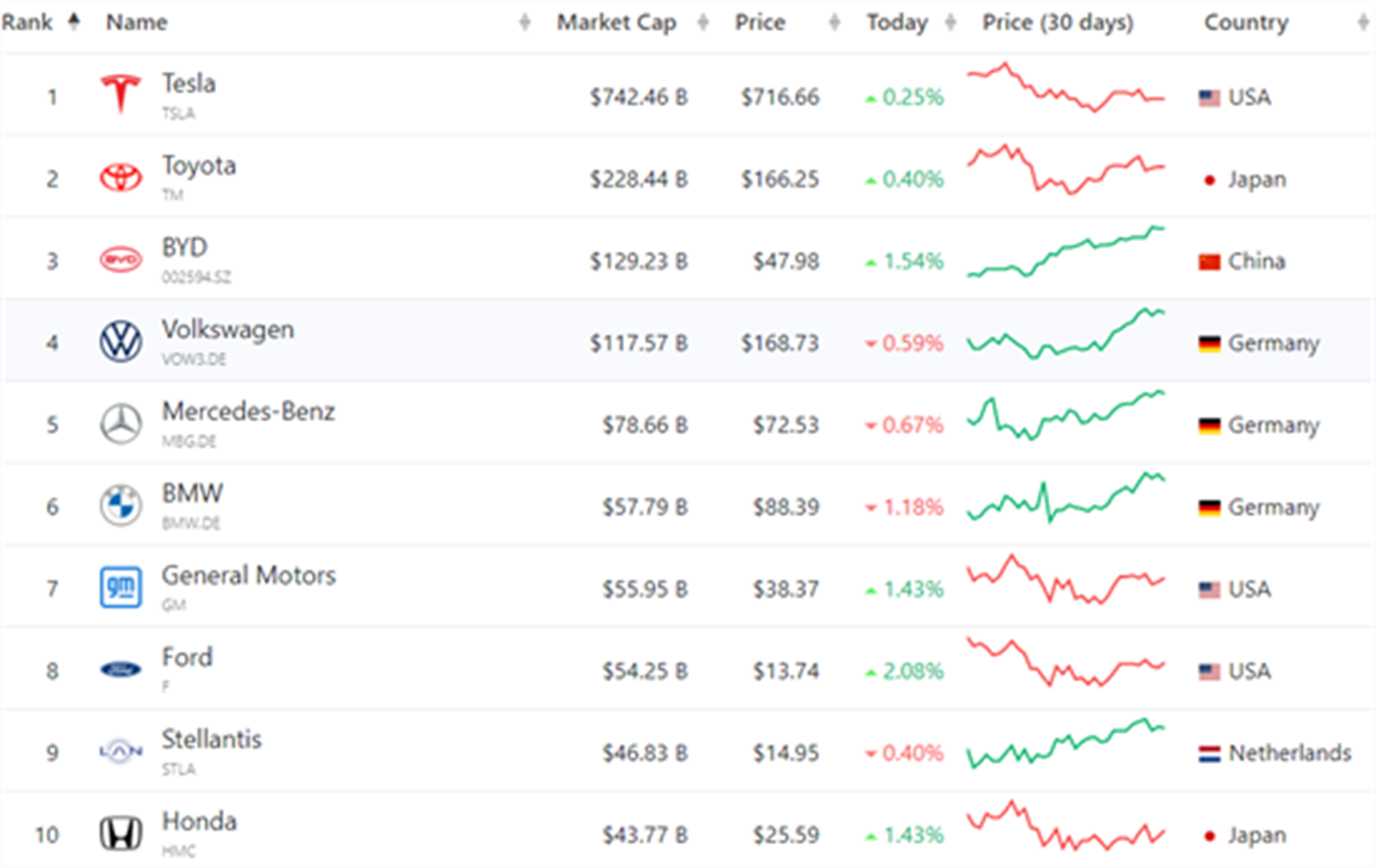Sort table by Market Cap column
This screenshot has width=1376, height=868.
(616, 22)
